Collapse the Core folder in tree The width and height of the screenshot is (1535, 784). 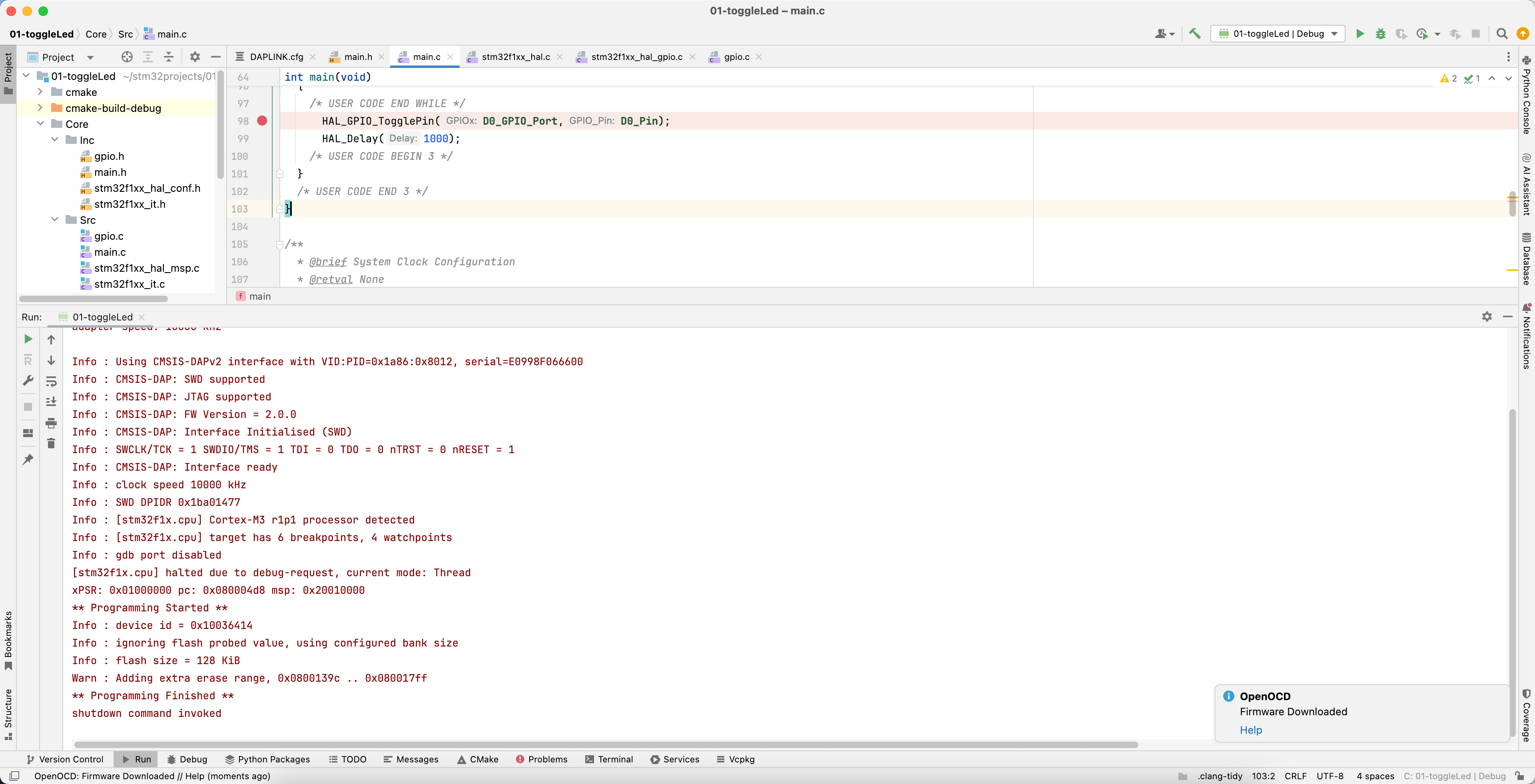tap(40, 124)
